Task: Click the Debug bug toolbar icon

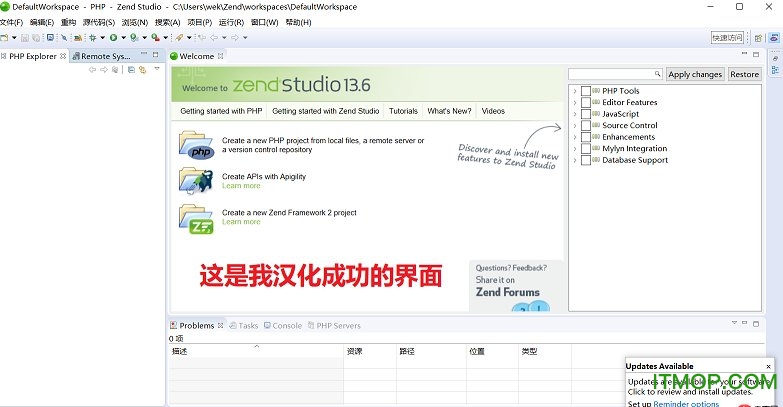Action: click(x=92, y=37)
